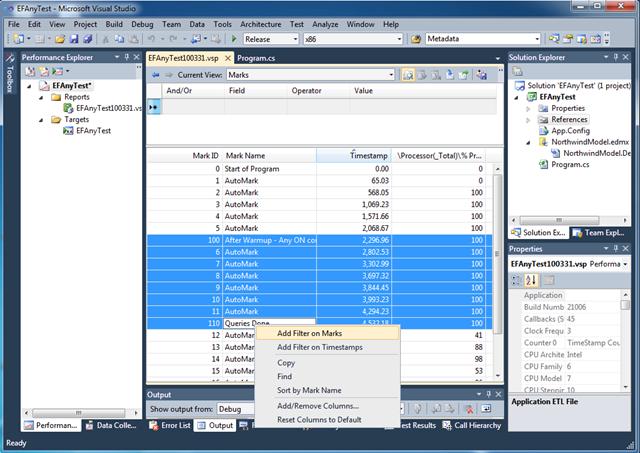Screen dimensions: 640x453
Task: Click the Find in Files icon left of Metadata
Action: tap(416, 39)
